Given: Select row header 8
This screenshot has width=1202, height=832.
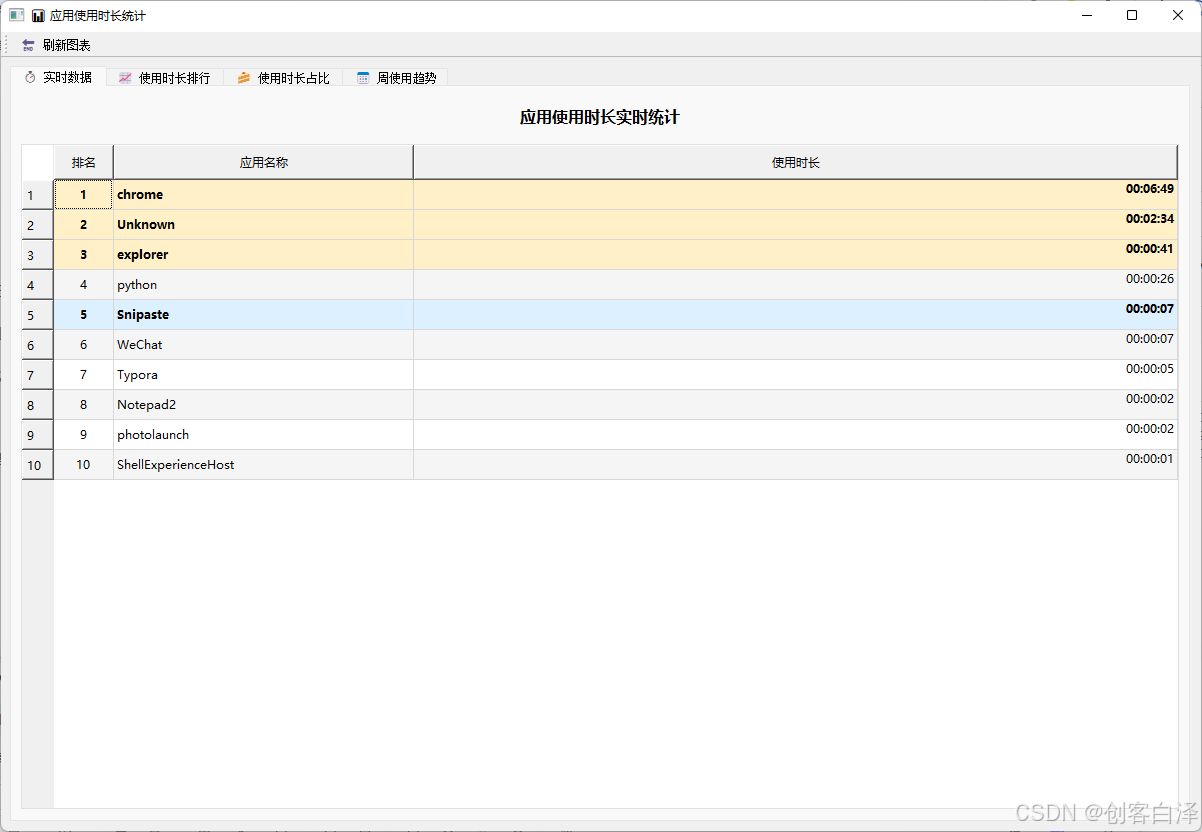Looking at the screenshot, I should (x=38, y=405).
